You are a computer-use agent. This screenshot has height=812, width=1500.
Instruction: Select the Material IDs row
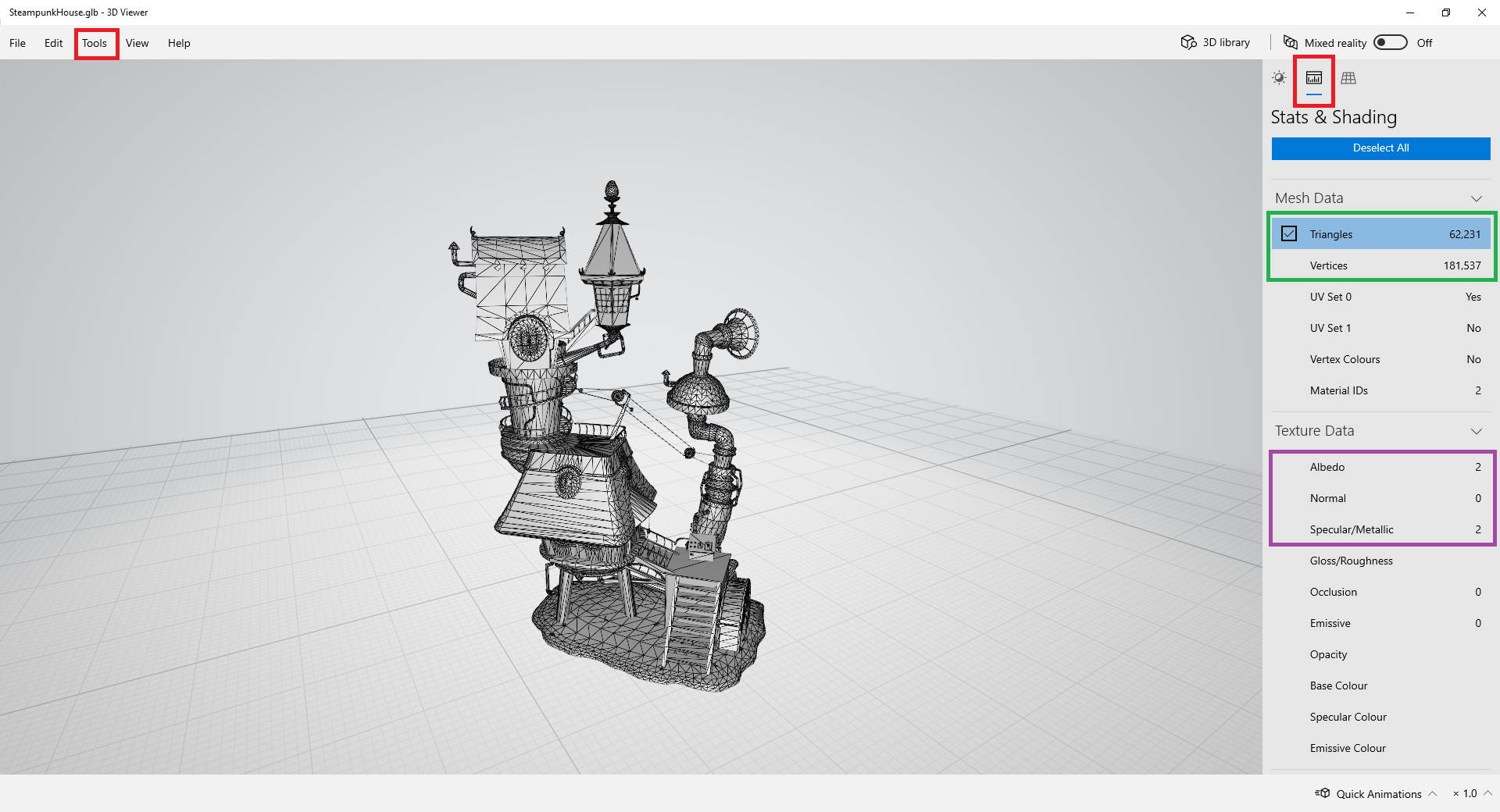click(1380, 390)
